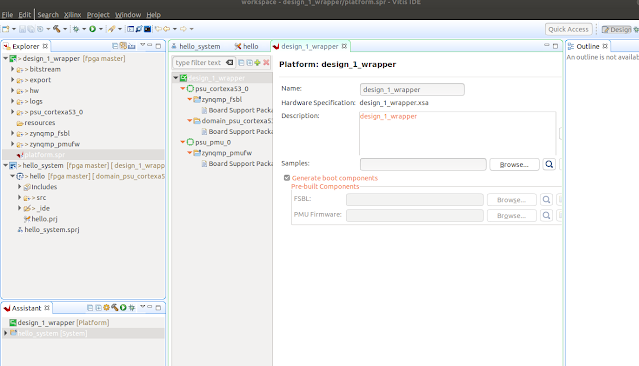639x366 pixels.
Task: Click the New project toolbar icon
Action: point(6,29)
